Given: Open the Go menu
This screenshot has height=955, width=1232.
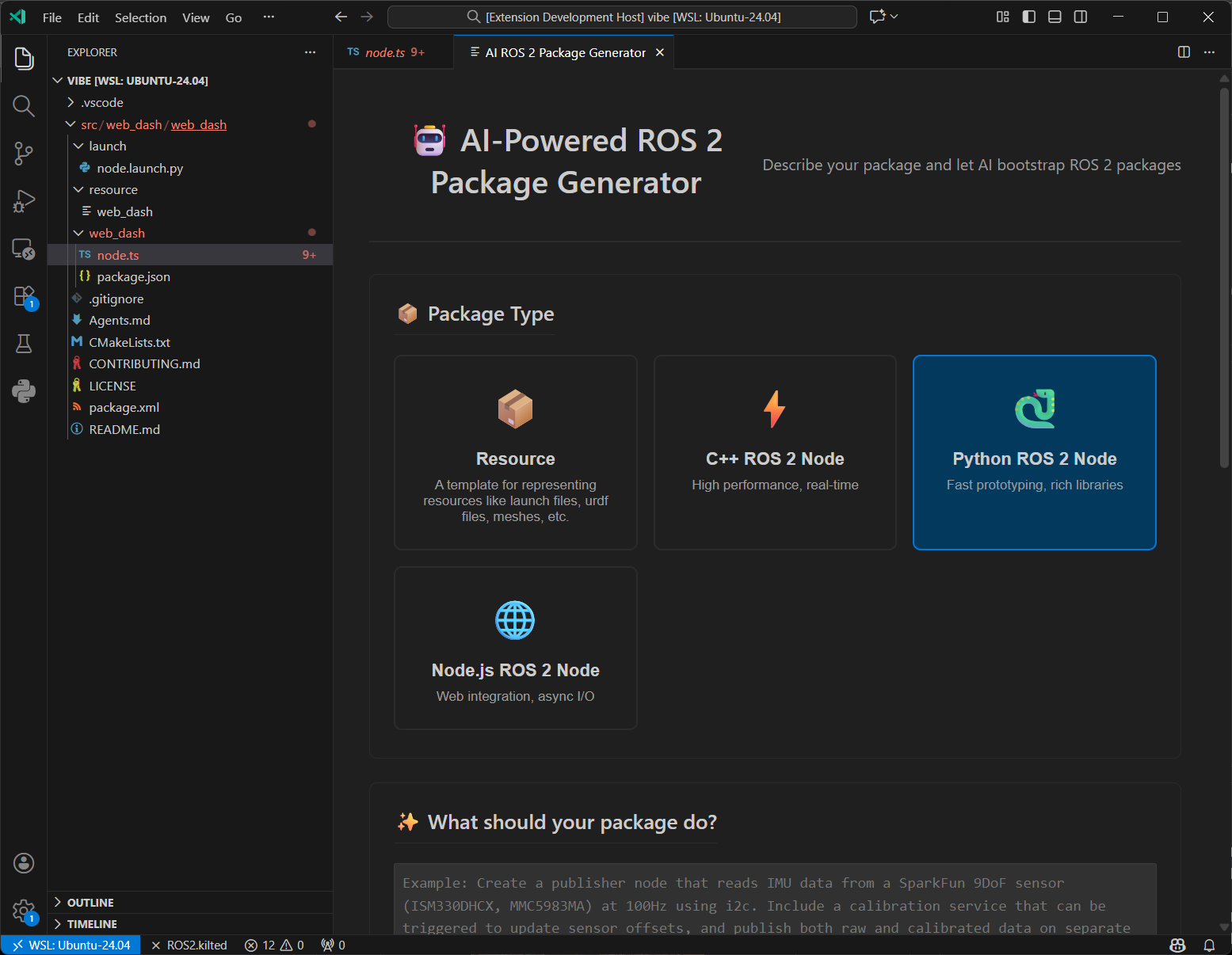Looking at the screenshot, I should 234,17.
